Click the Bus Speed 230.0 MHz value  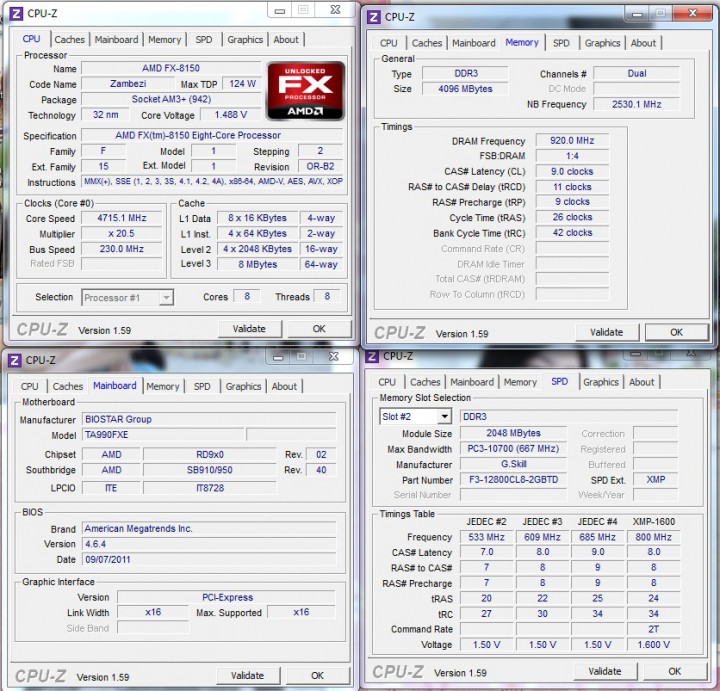[x=122, y=249]
